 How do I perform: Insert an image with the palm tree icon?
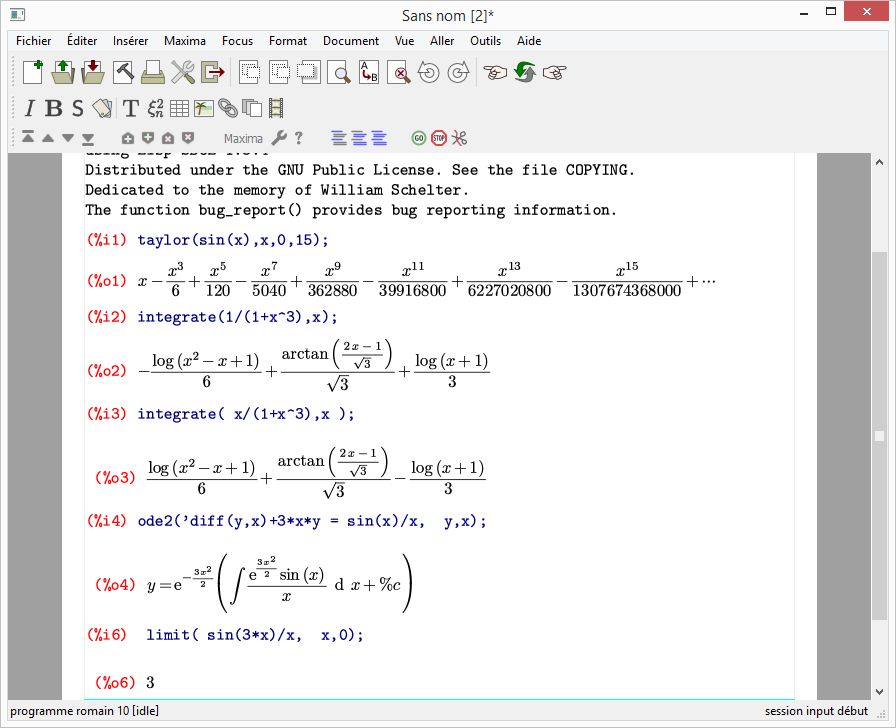202,107
